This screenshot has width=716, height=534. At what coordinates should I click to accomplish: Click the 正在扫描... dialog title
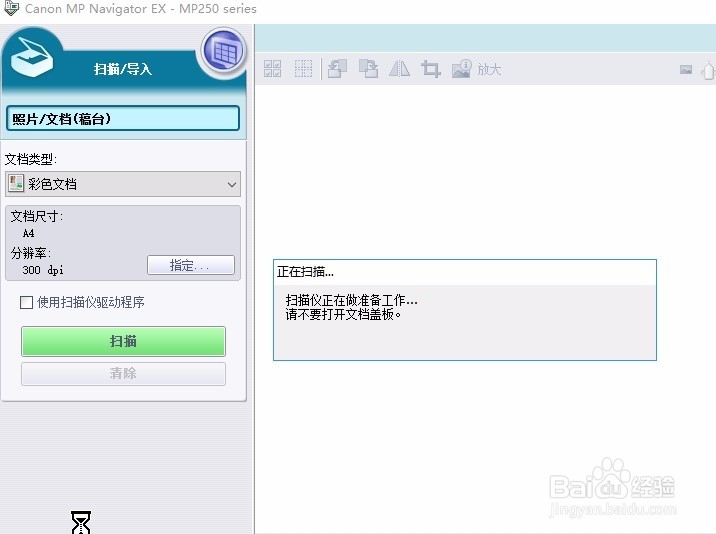(305, 272)
